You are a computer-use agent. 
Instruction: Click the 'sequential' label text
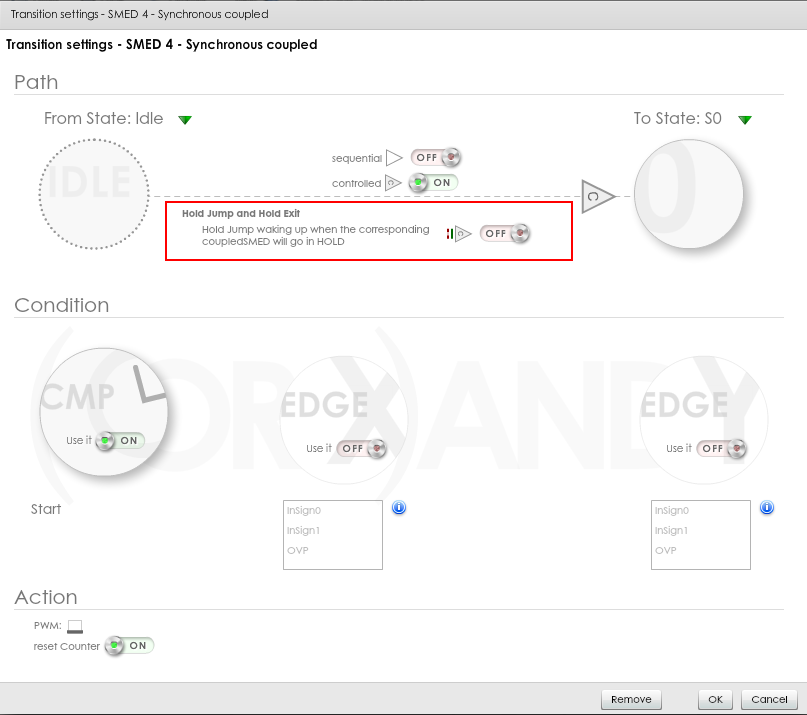tap(357, 159)
